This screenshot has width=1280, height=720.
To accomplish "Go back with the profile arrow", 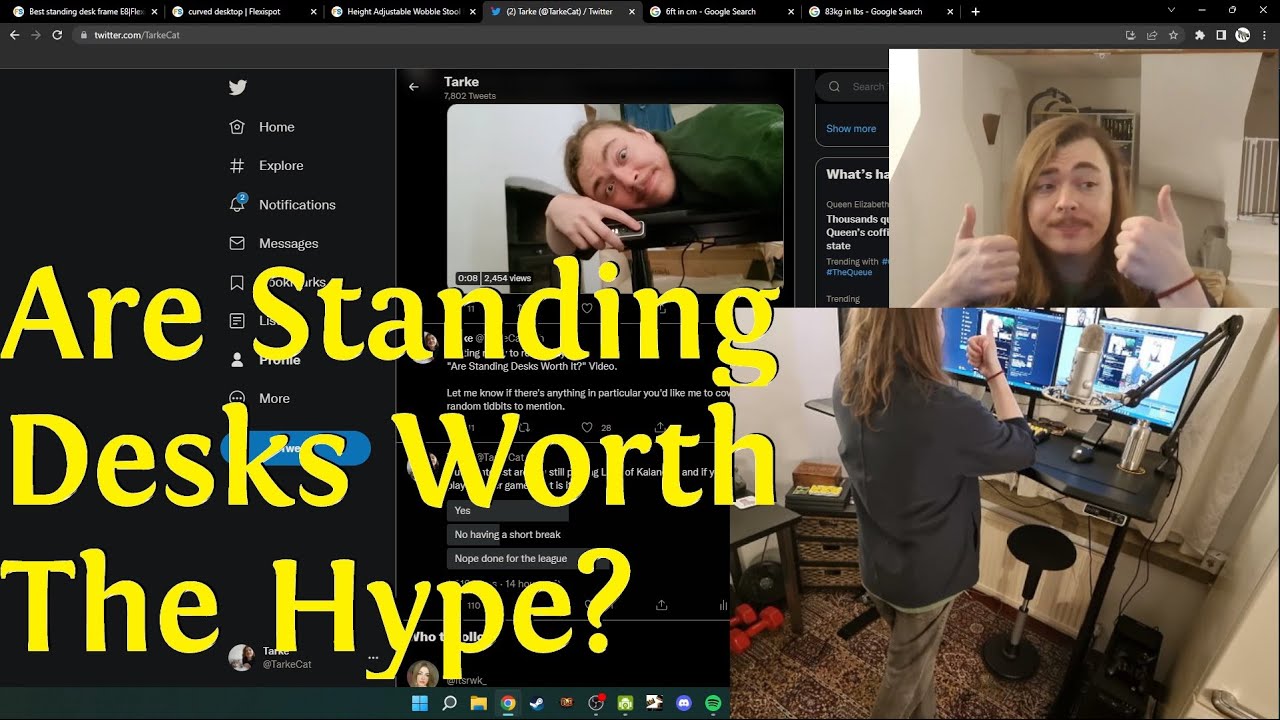I will click(x=414, y=87).
